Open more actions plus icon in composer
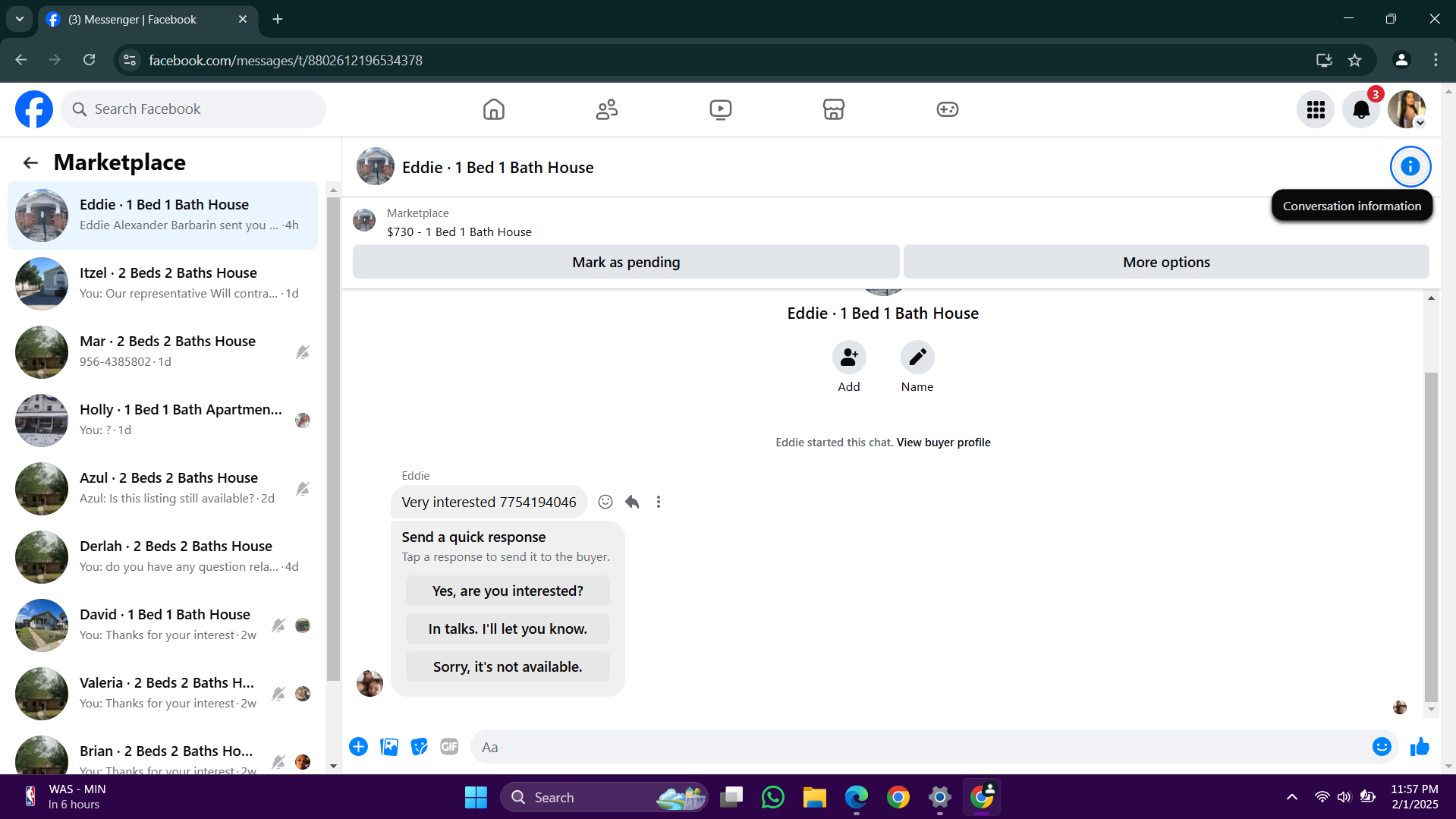 pyautogui.click(x=359, y=747)
